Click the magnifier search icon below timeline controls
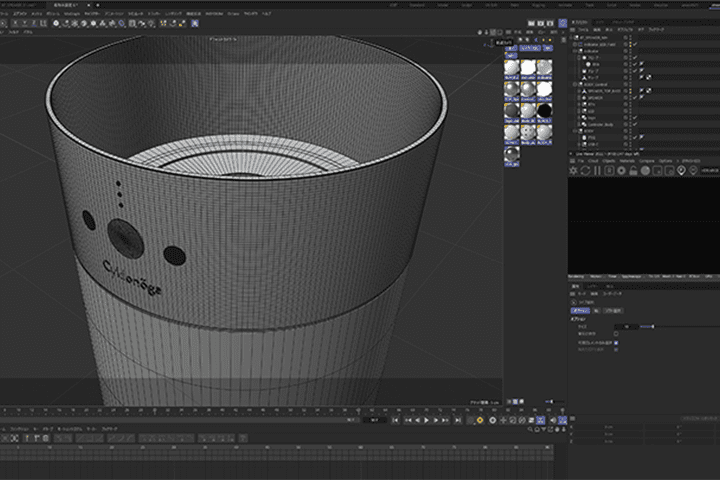Image resolution: width=720 pixels, height=480 pixels. [x=530, y=429]
